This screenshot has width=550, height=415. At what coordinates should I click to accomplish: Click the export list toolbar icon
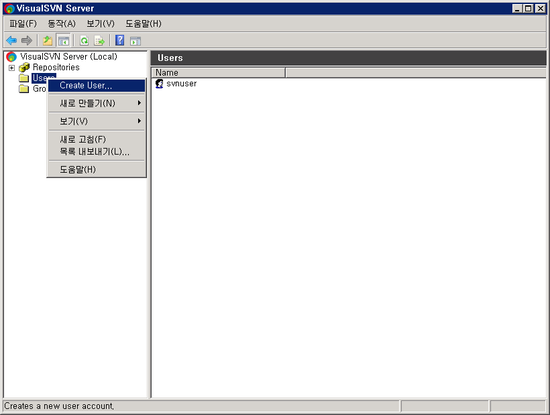(x=100, y=41)
